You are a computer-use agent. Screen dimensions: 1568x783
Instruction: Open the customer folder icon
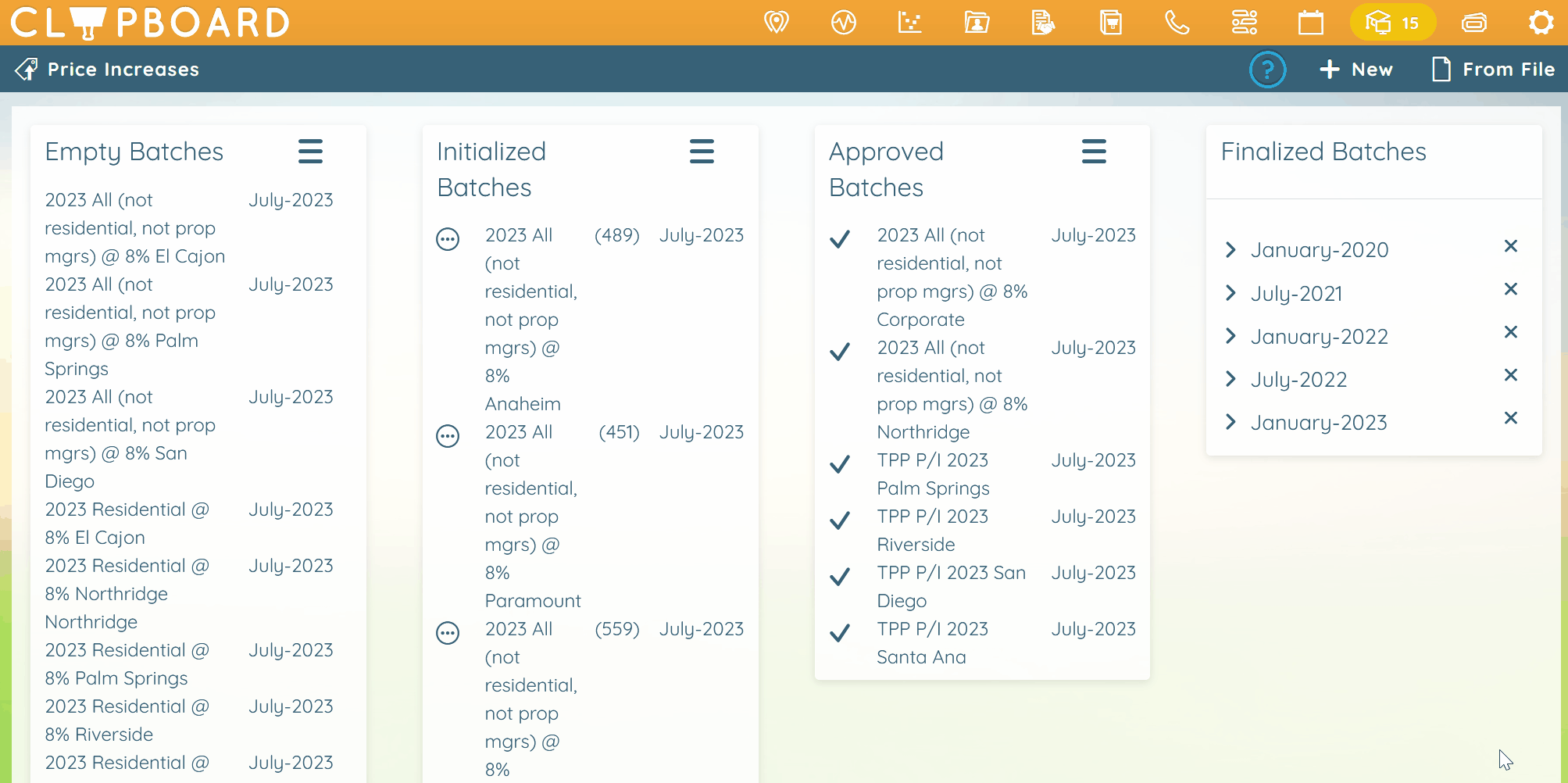pos(977,22)
